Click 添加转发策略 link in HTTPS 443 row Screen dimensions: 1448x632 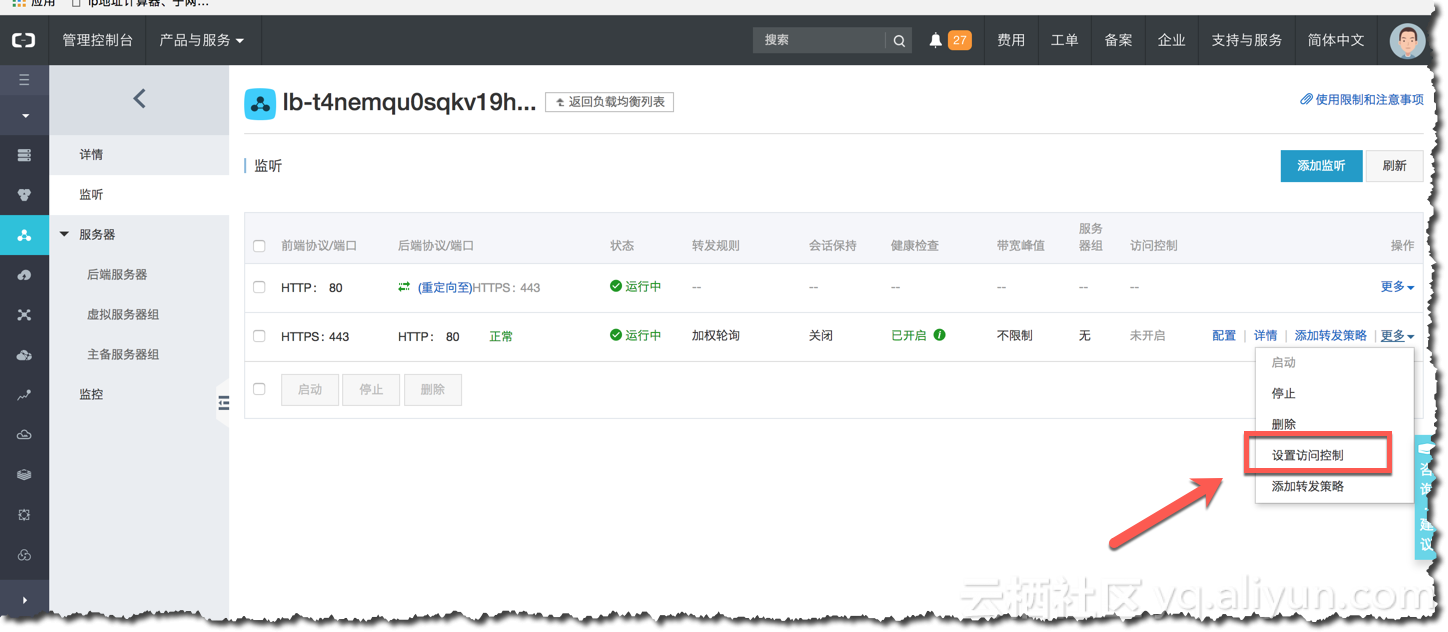(x=1330, y=336)
